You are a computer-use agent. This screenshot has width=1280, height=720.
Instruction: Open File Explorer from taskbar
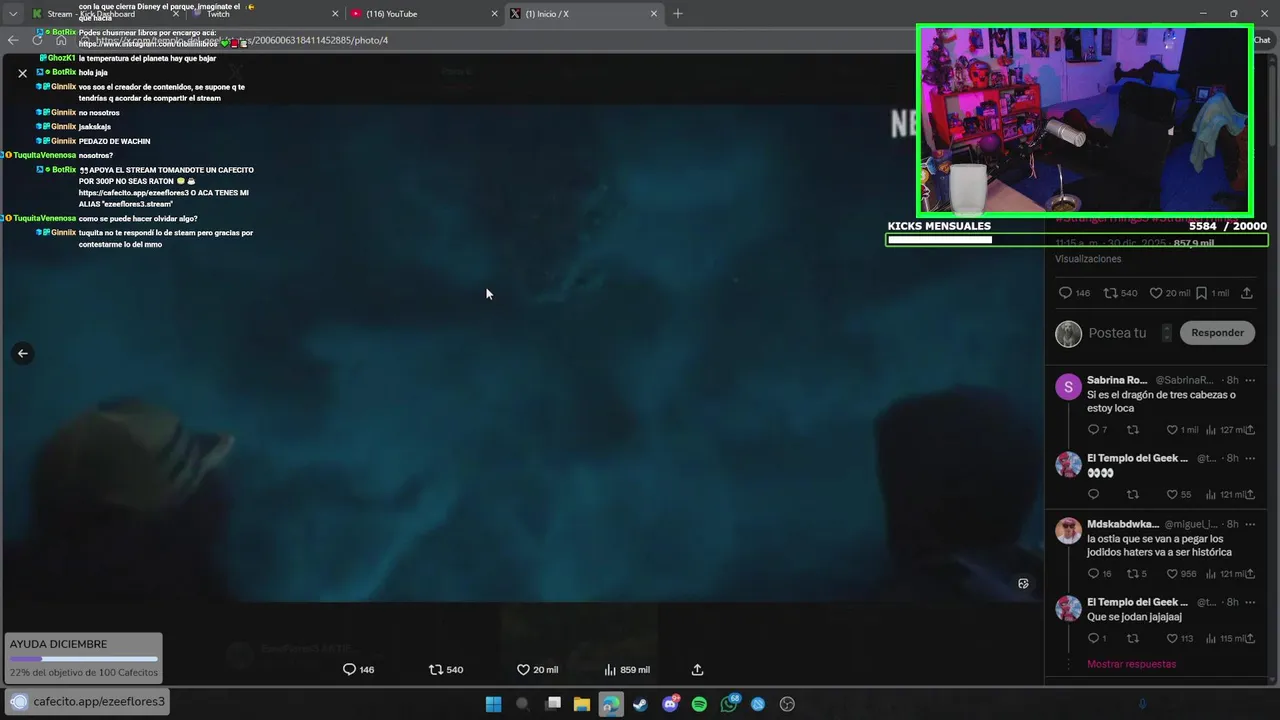[581, 704]
